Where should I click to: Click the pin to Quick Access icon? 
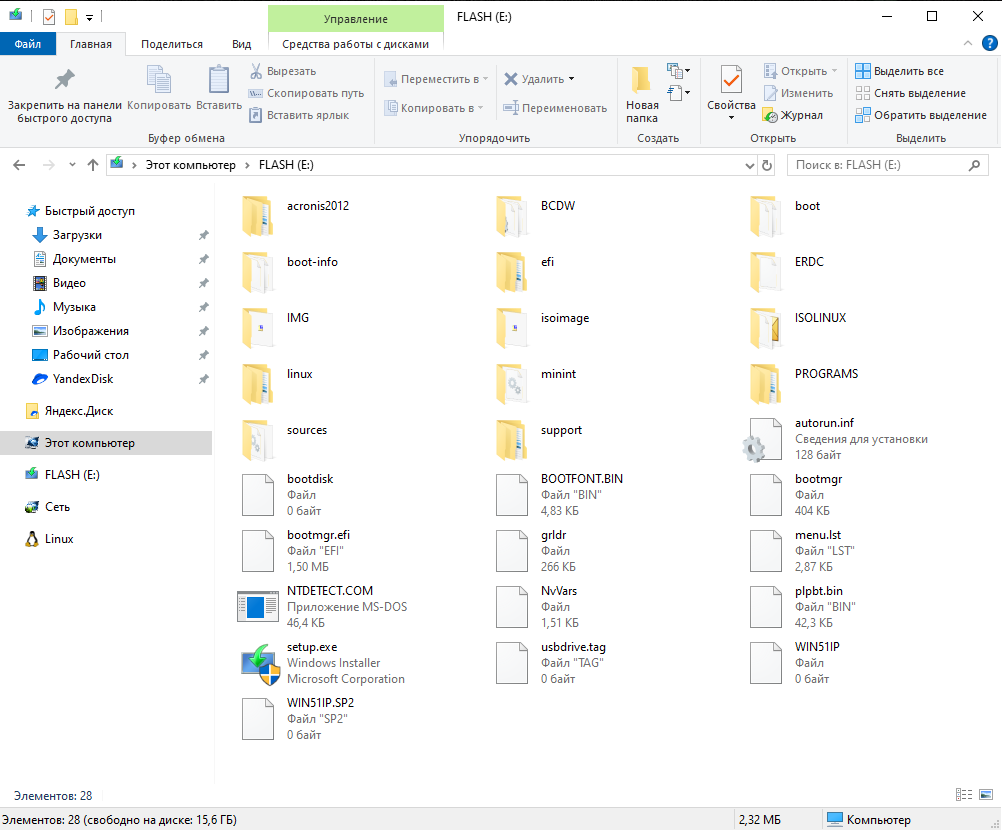64,81
